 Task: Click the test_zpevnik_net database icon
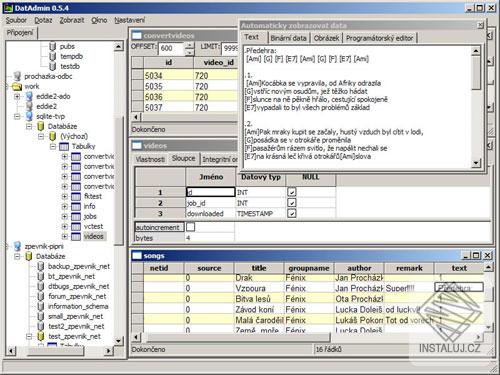[x=41, y=336]
